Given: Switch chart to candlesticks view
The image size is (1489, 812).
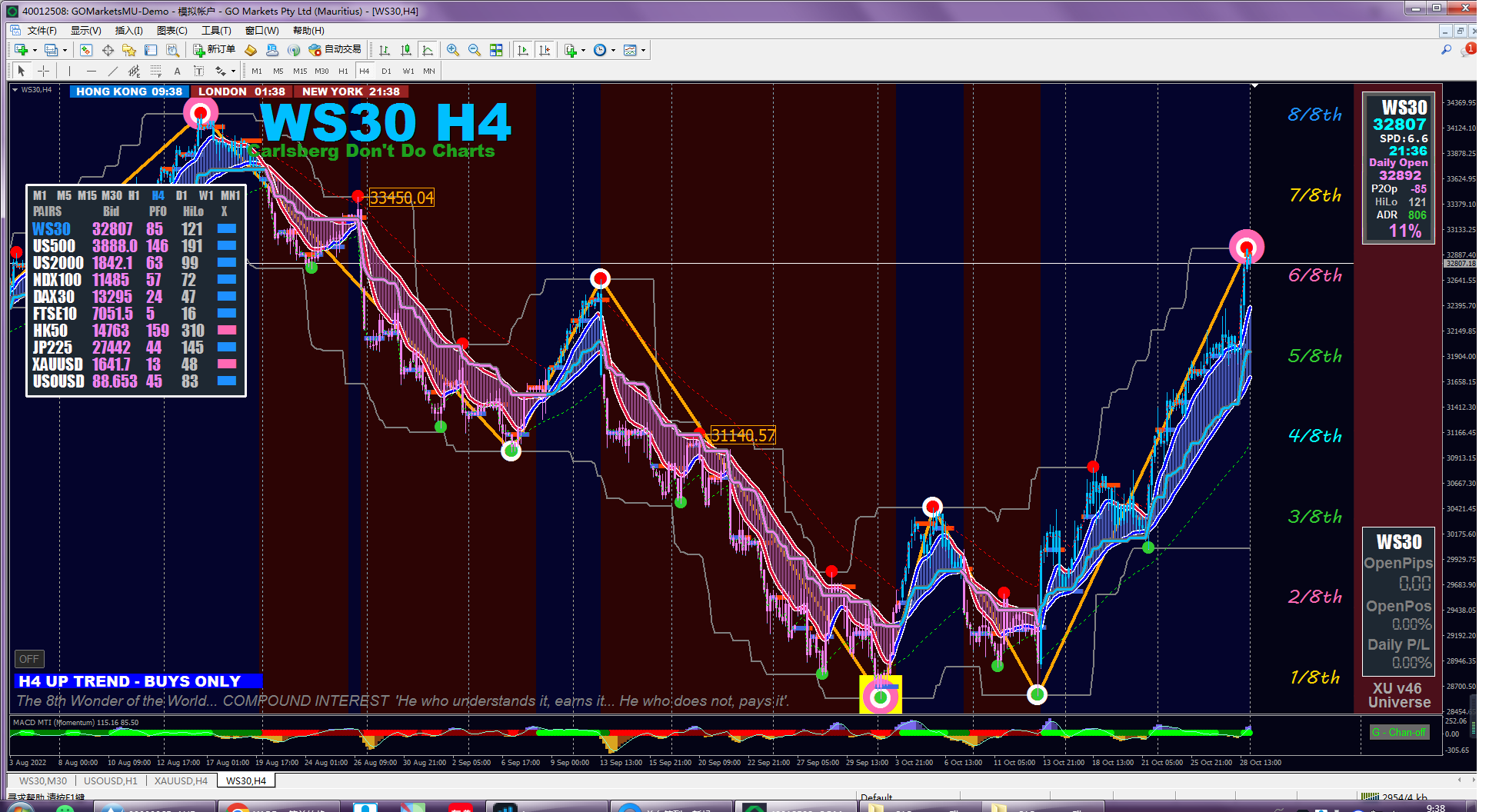Looking at the screenshot, I should click(406, 50).
